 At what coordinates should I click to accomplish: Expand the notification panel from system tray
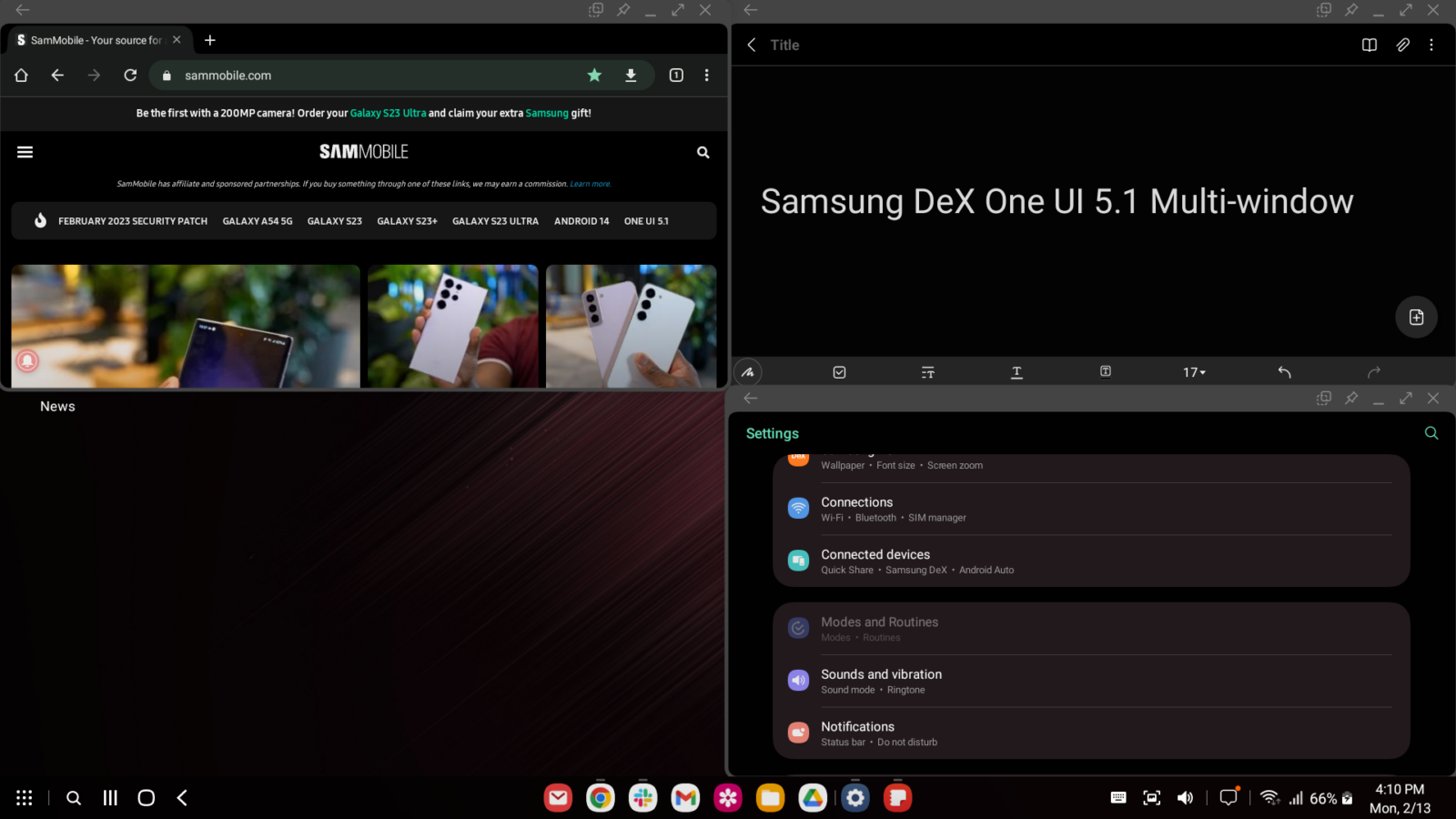click(x=1227, y=798)
